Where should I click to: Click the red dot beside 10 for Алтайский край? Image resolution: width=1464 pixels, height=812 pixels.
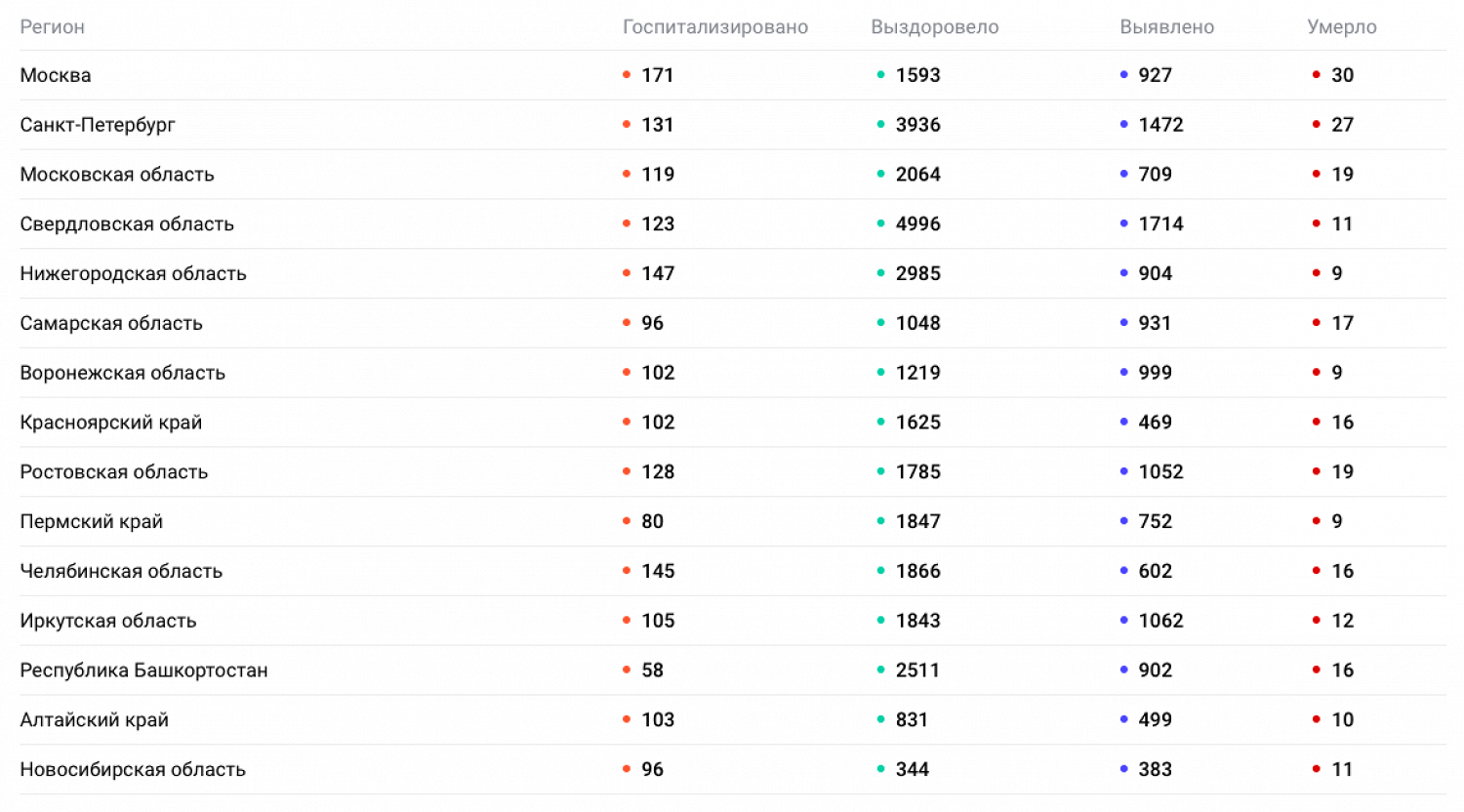[1317, 720]
